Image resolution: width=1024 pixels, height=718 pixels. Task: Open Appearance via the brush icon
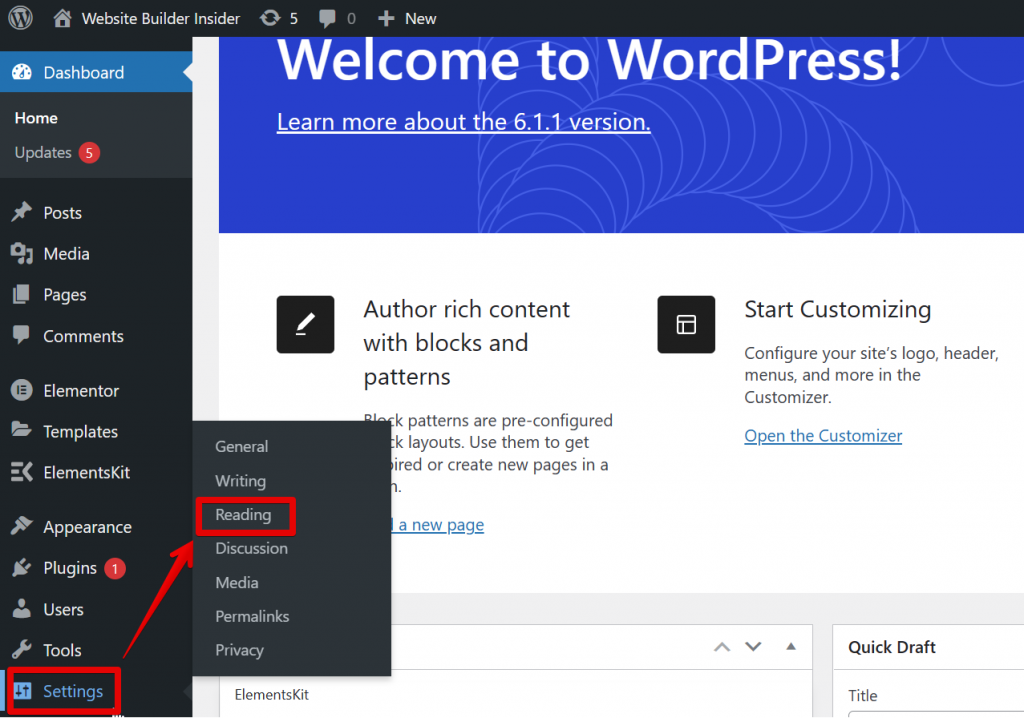(22, 526)
